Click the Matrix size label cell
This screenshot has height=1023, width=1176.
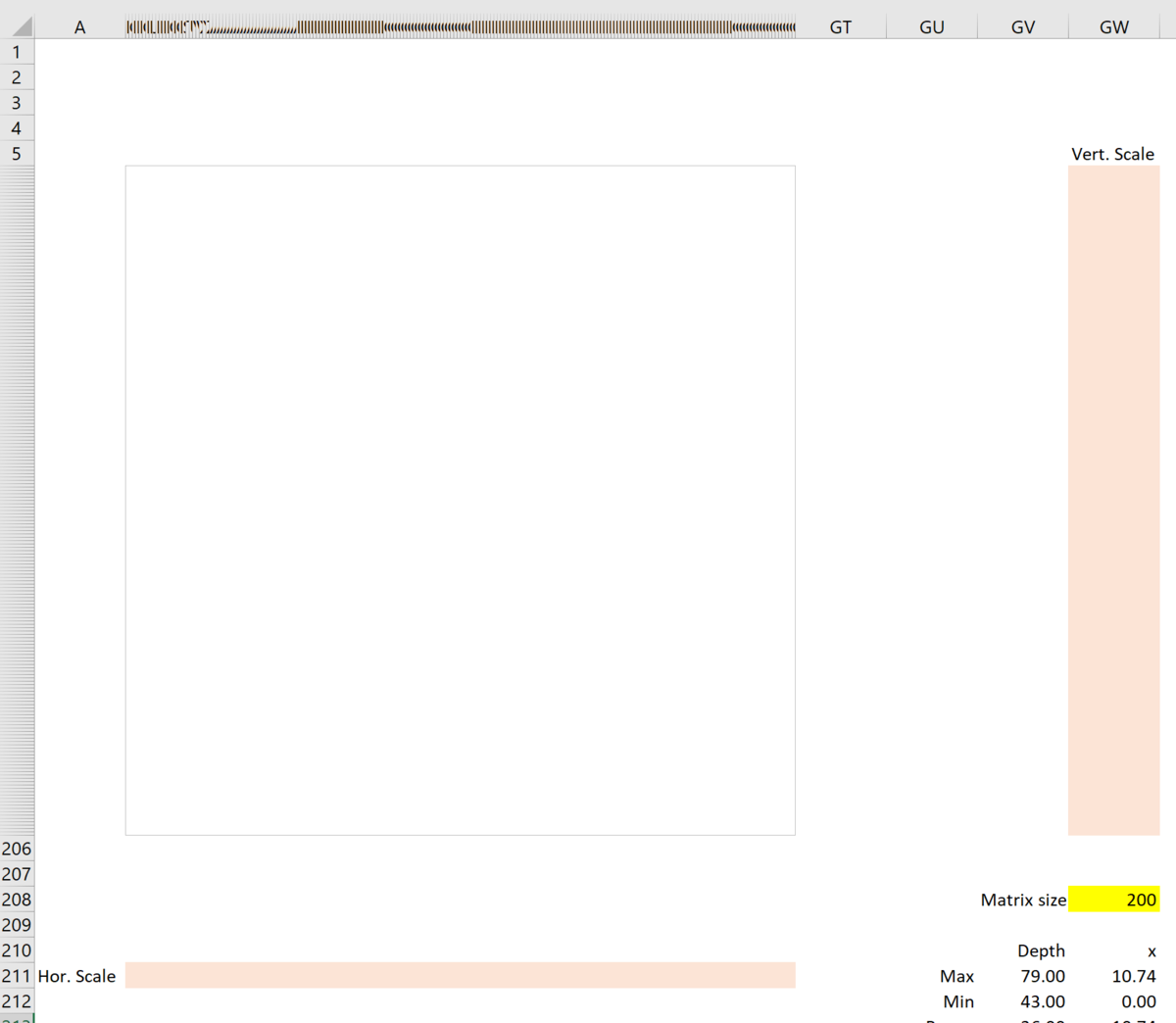point(1023,900)
